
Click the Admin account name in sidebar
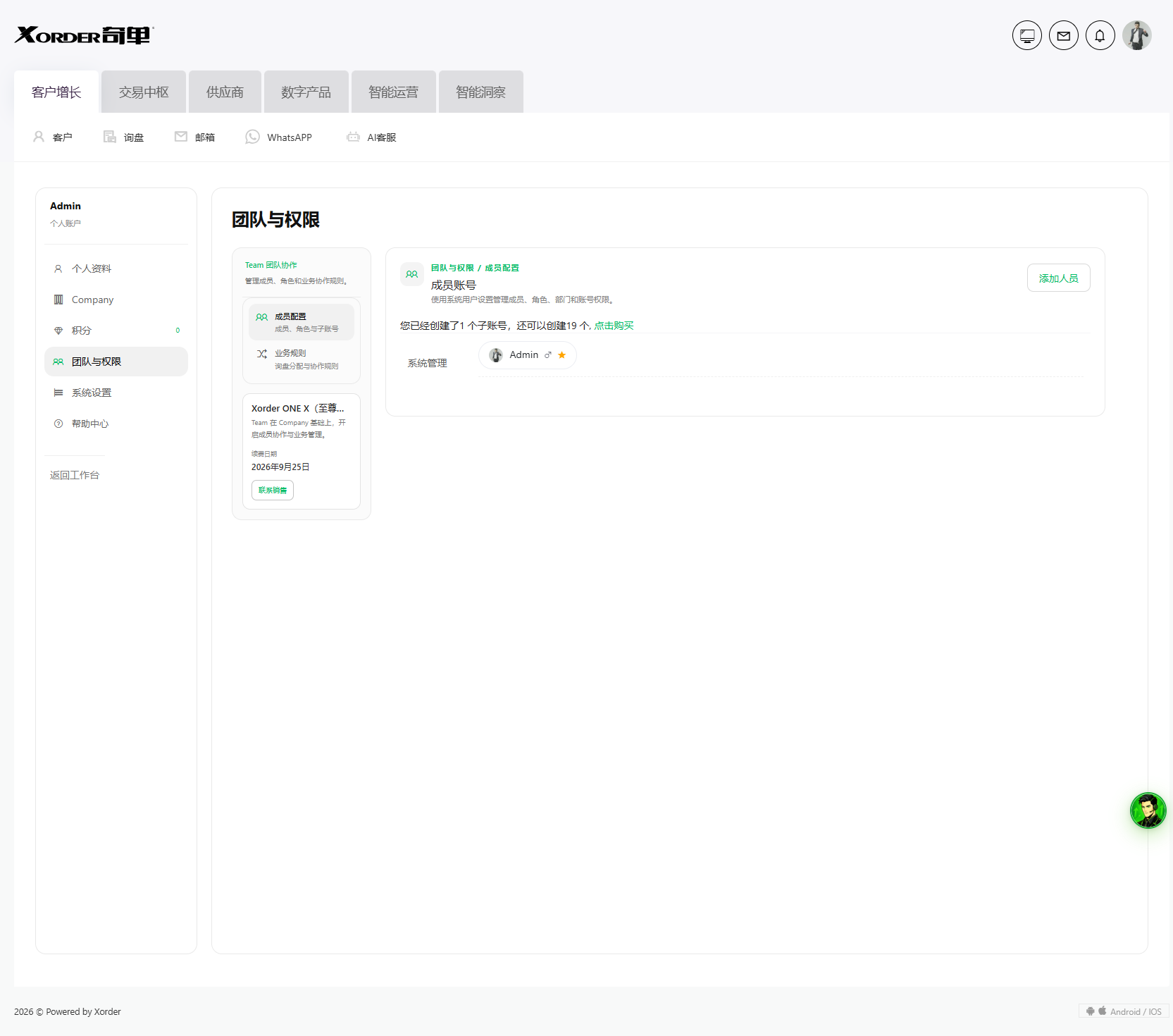point(66,206)
